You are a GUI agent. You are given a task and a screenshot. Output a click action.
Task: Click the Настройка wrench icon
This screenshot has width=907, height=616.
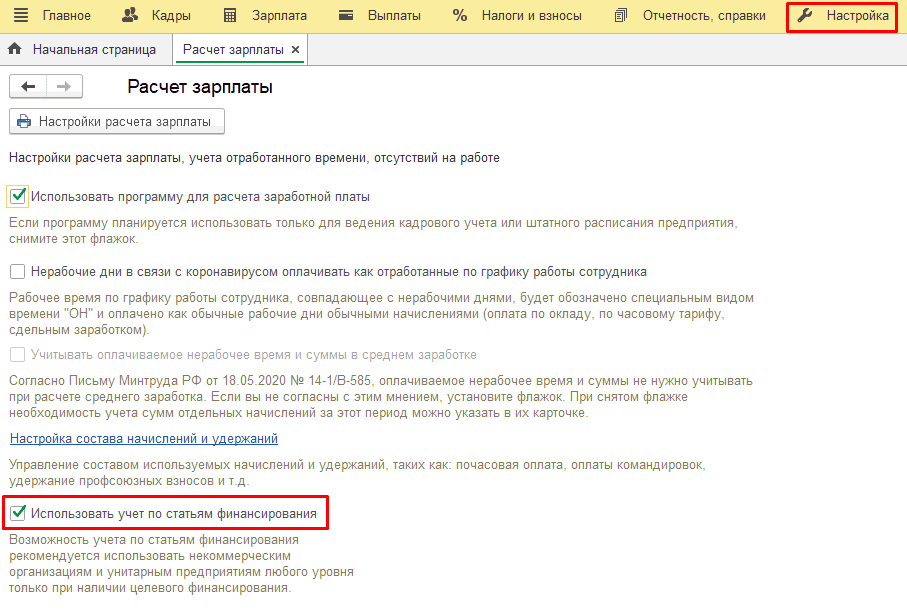point(805,16)
